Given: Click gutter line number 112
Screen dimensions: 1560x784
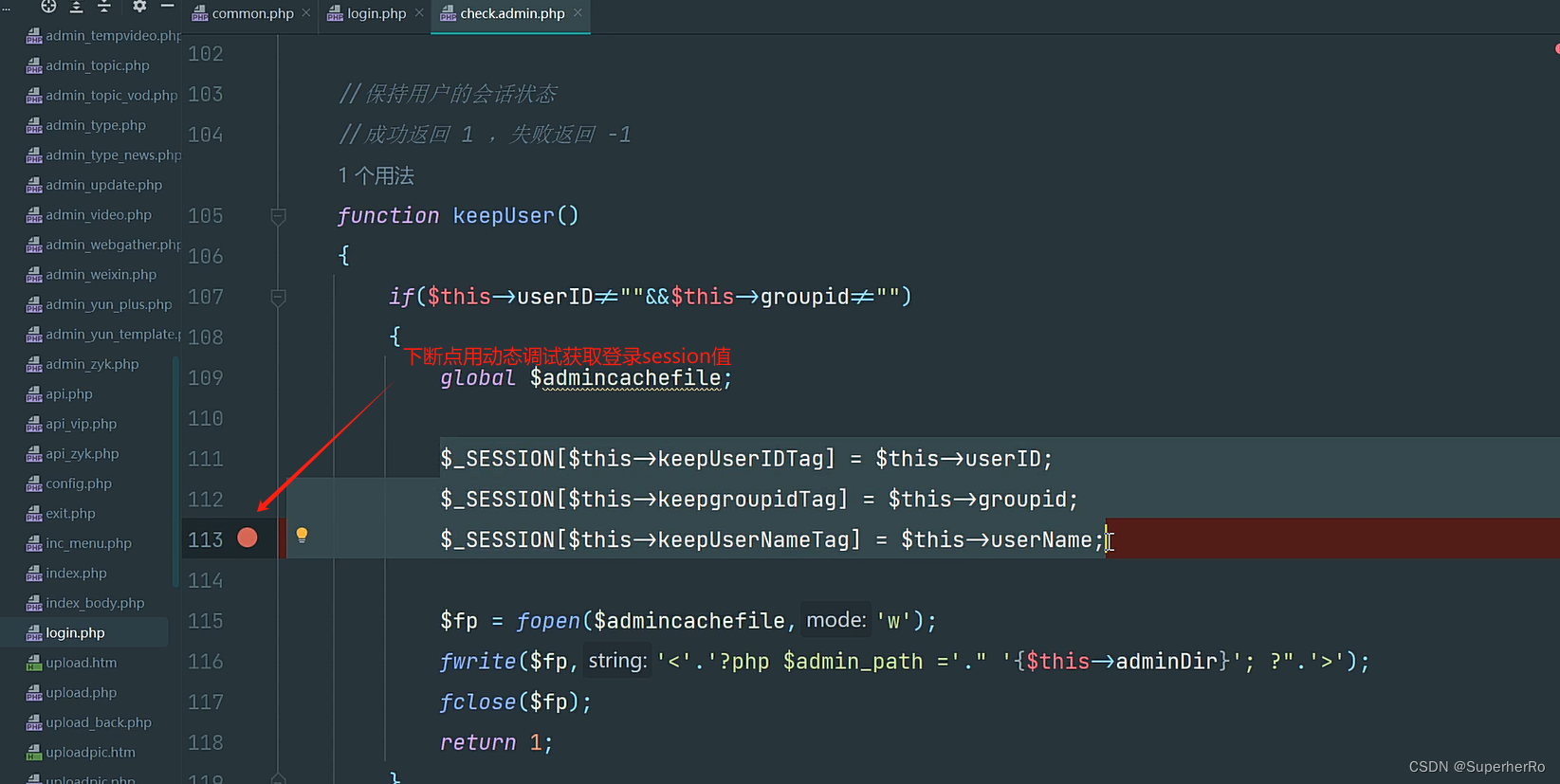Looking at the screenshot, I should 205,500.
